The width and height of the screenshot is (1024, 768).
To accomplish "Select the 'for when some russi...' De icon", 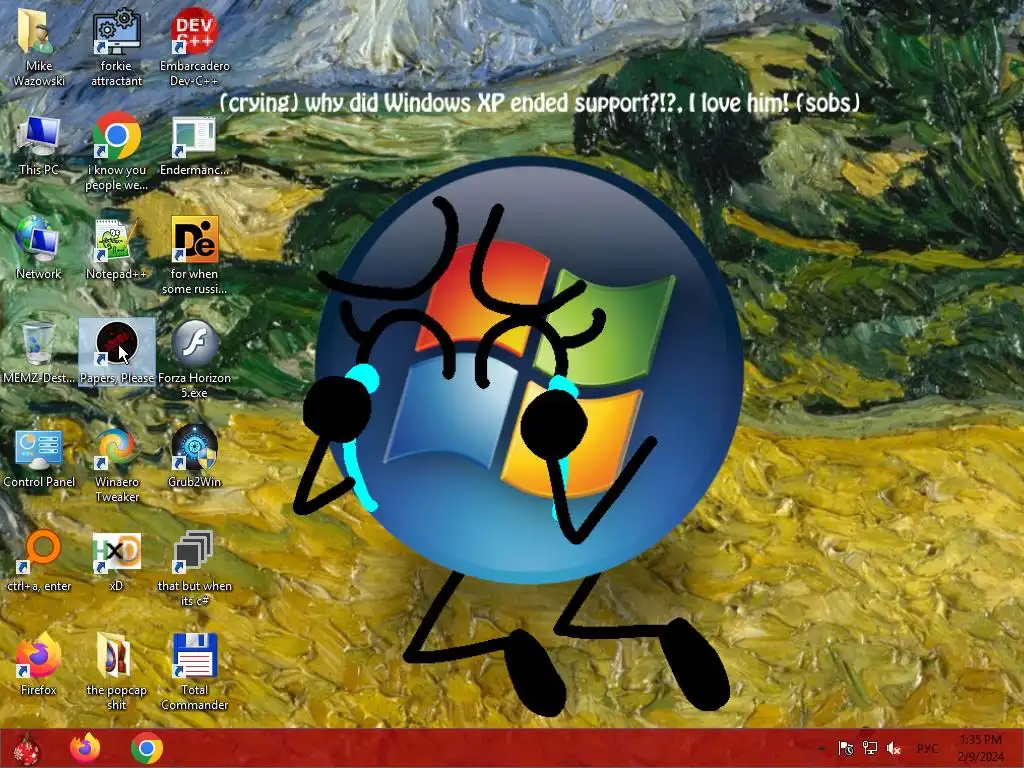I will point(195,255).
